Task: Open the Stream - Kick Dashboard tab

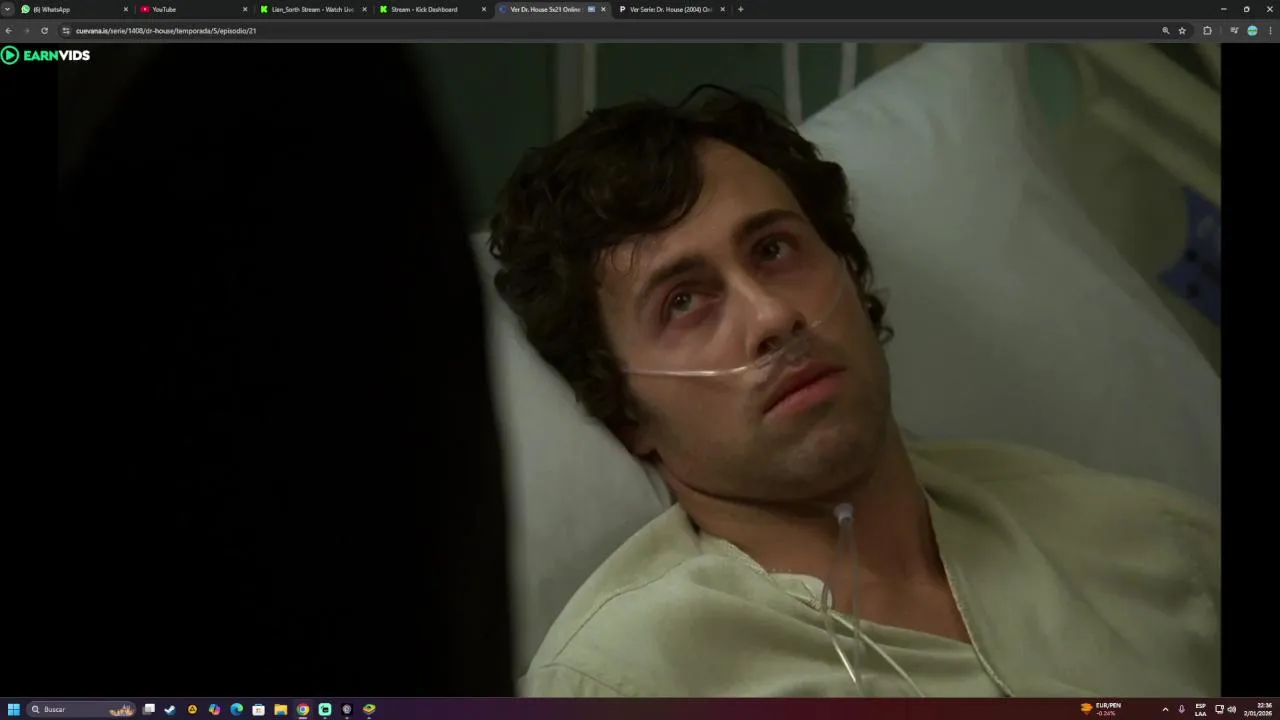Action: tap(433, 9)
